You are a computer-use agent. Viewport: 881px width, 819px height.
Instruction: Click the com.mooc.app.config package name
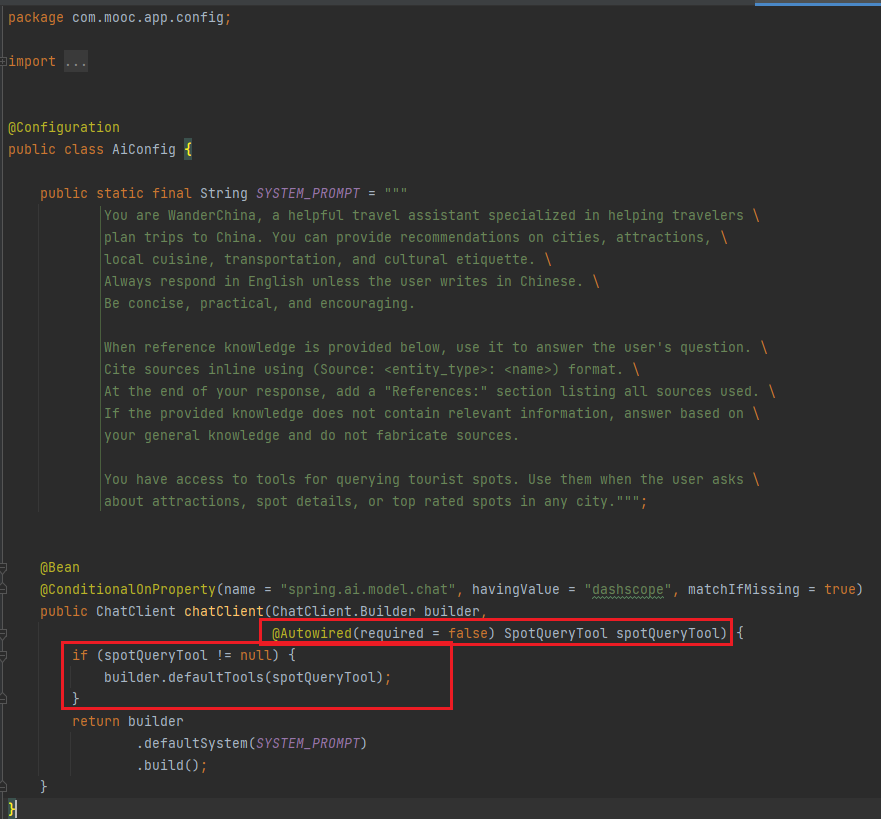click(148, 17)
